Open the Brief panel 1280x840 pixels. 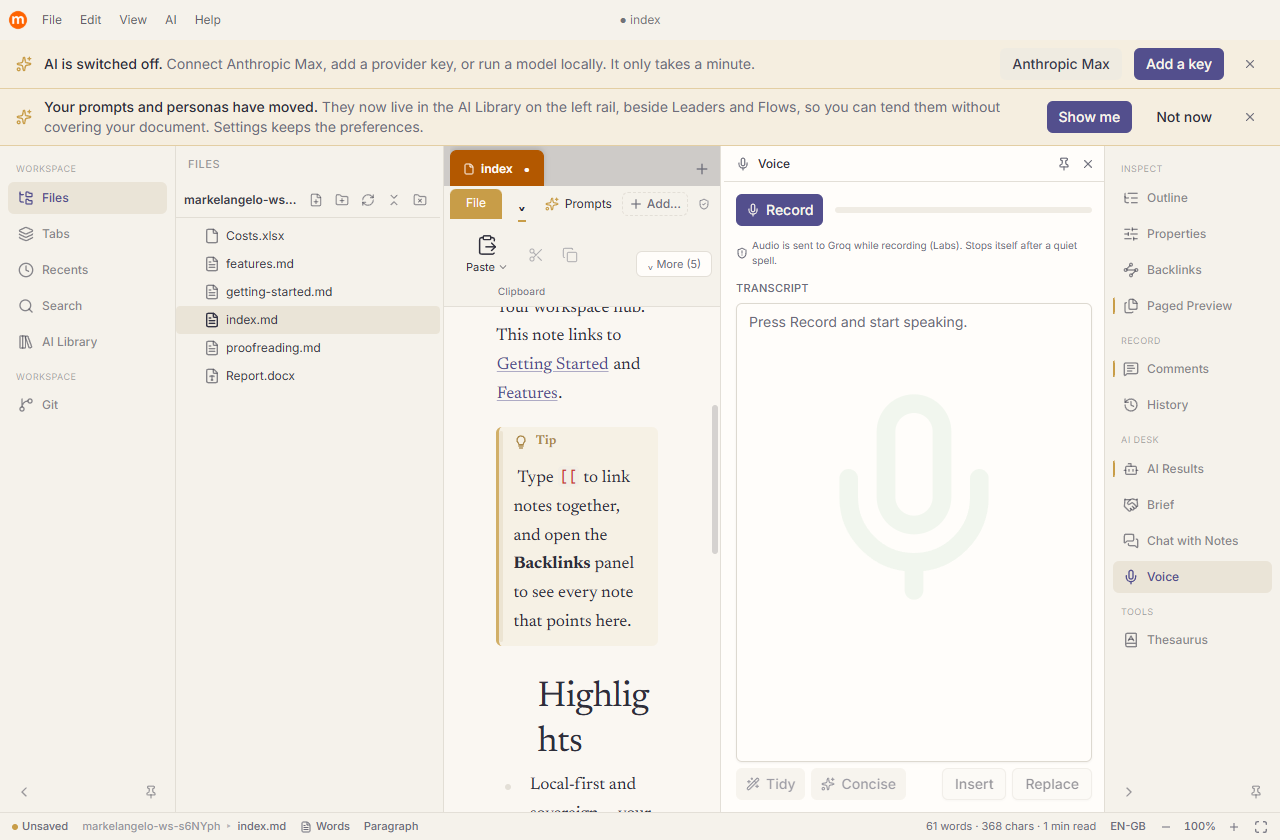coord(1192,505)
